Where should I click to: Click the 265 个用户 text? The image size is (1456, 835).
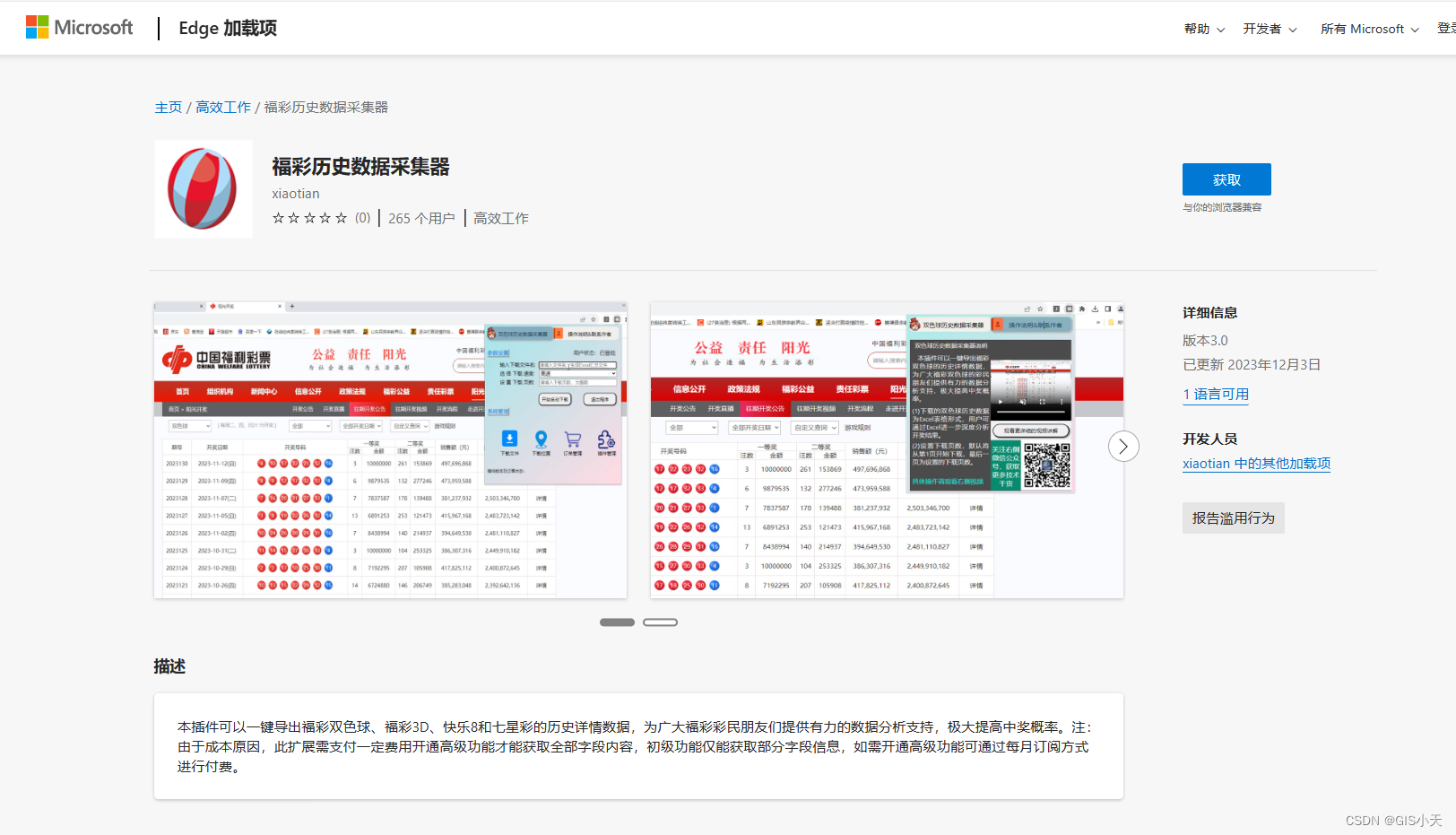click(421, 218)
